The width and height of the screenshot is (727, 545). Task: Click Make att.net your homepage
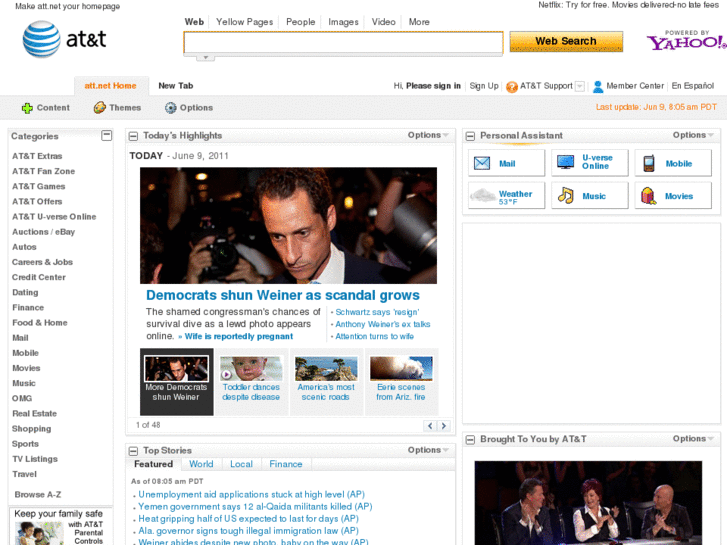point(68,6)
